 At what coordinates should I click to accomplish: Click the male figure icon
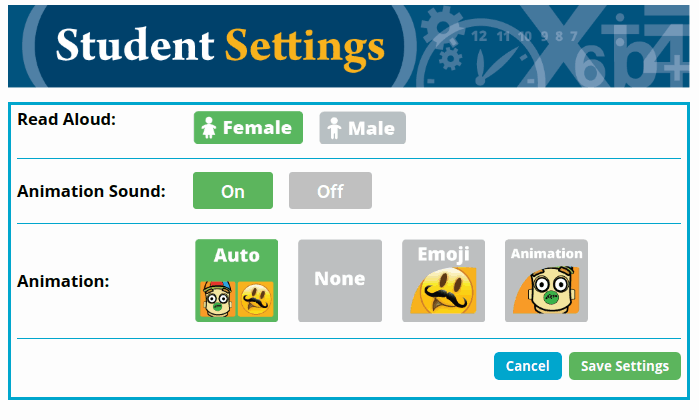point(334,128)
